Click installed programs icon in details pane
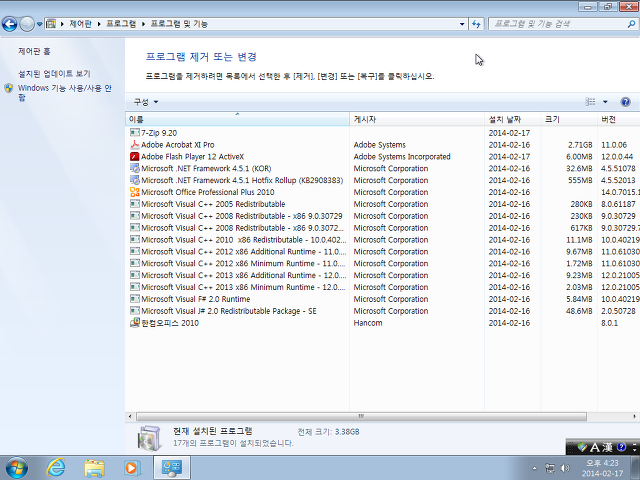 pos(150,438)
